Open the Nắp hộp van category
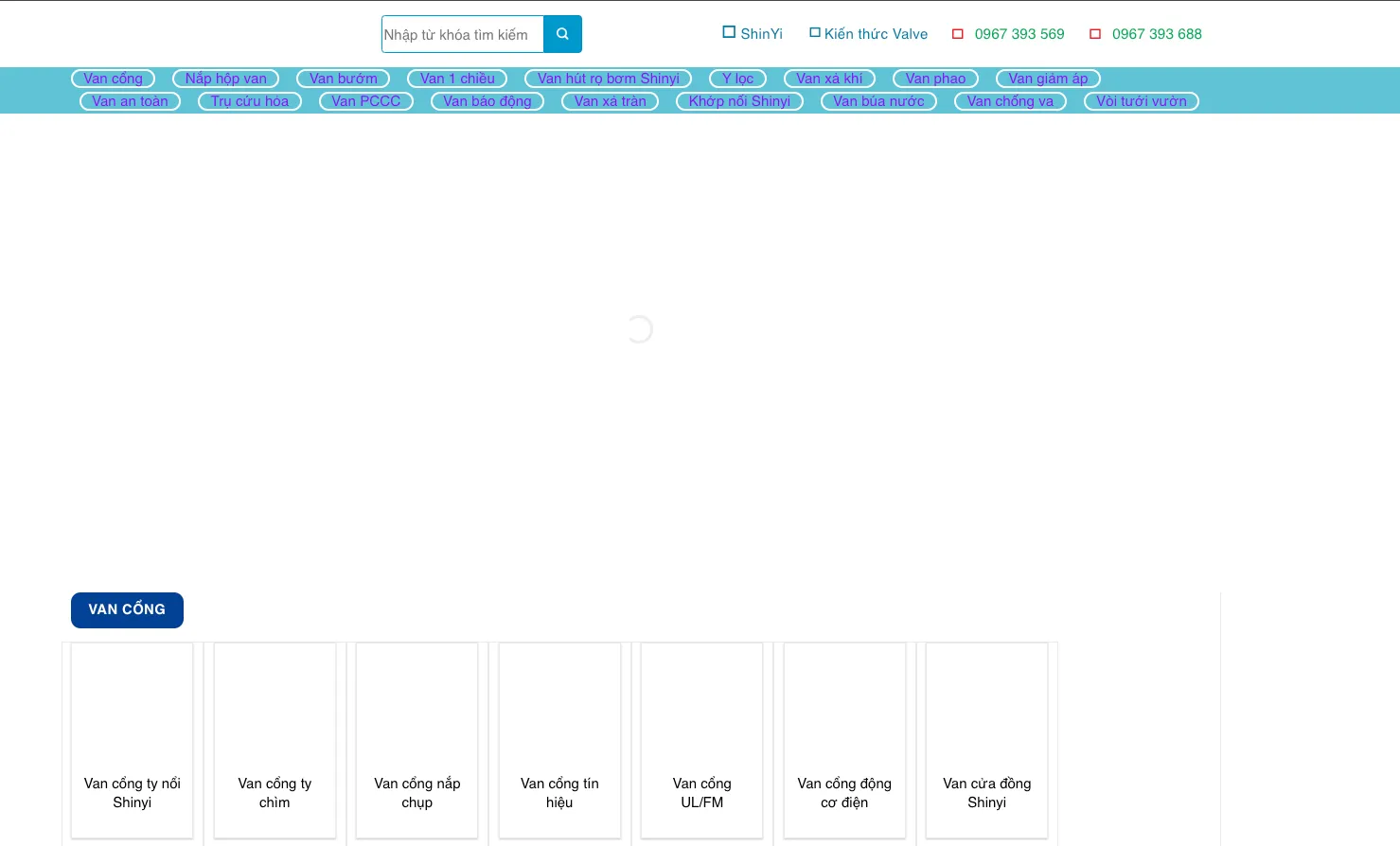This screenshot has height=846, width=1400. click(225, 79)
